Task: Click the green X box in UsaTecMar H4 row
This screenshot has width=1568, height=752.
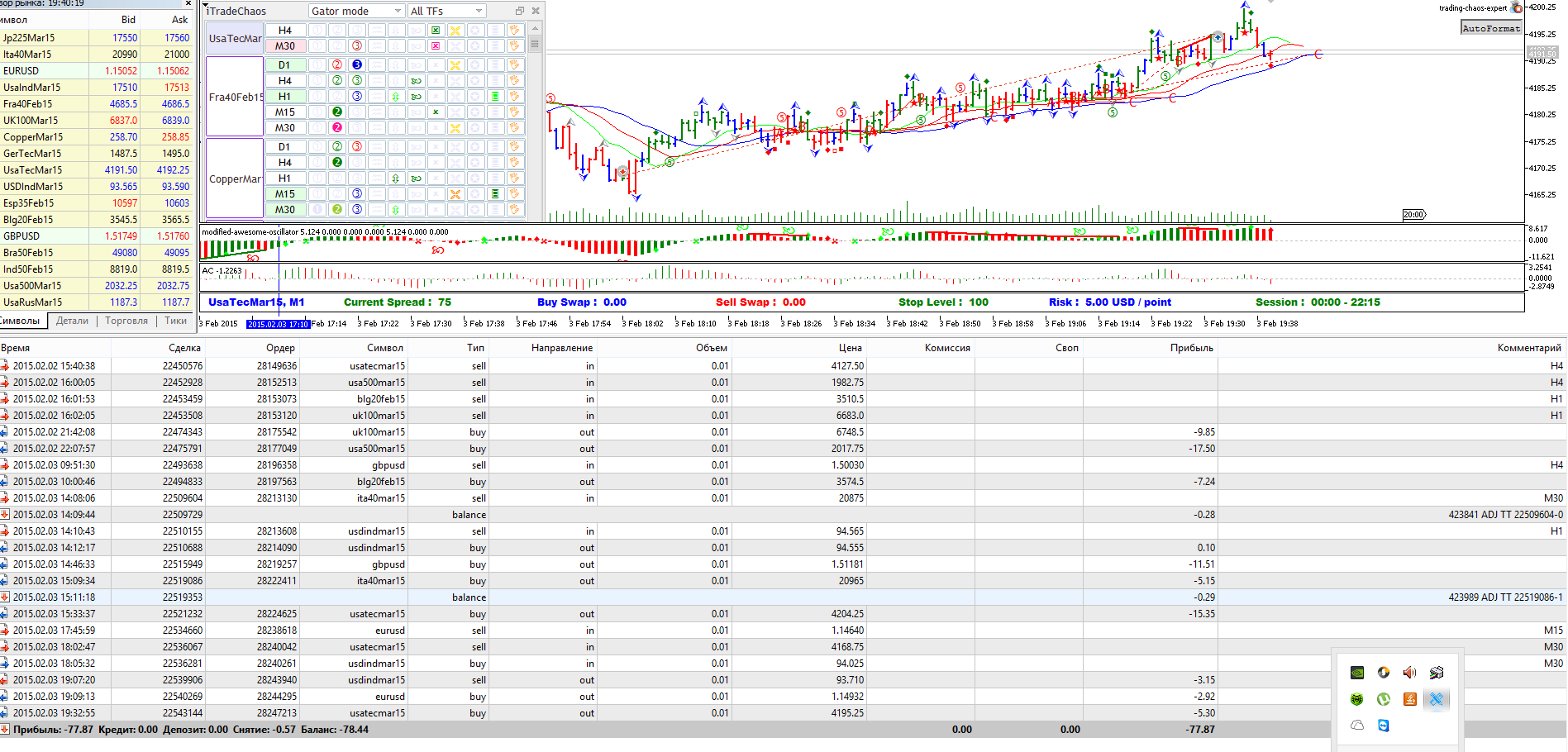Action: (x=436, y=31)
